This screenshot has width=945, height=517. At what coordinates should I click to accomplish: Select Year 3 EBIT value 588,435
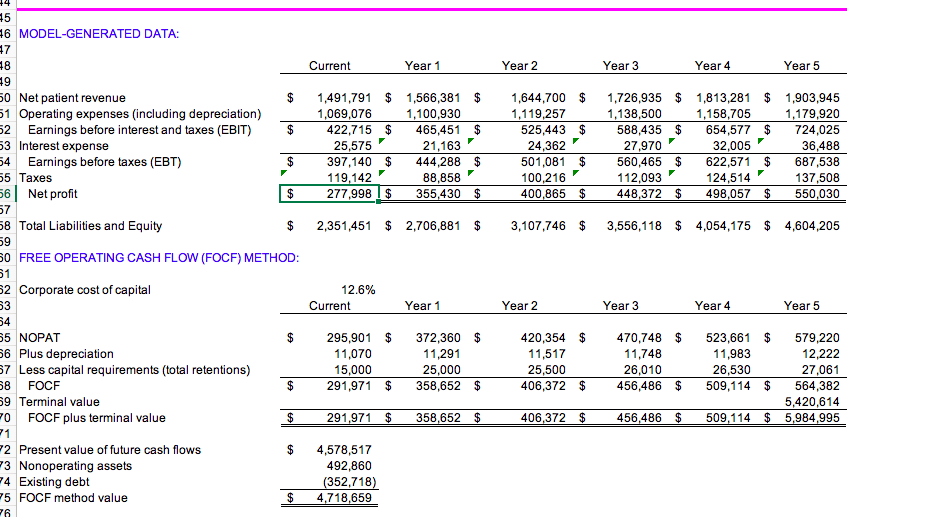coord(639,130)
